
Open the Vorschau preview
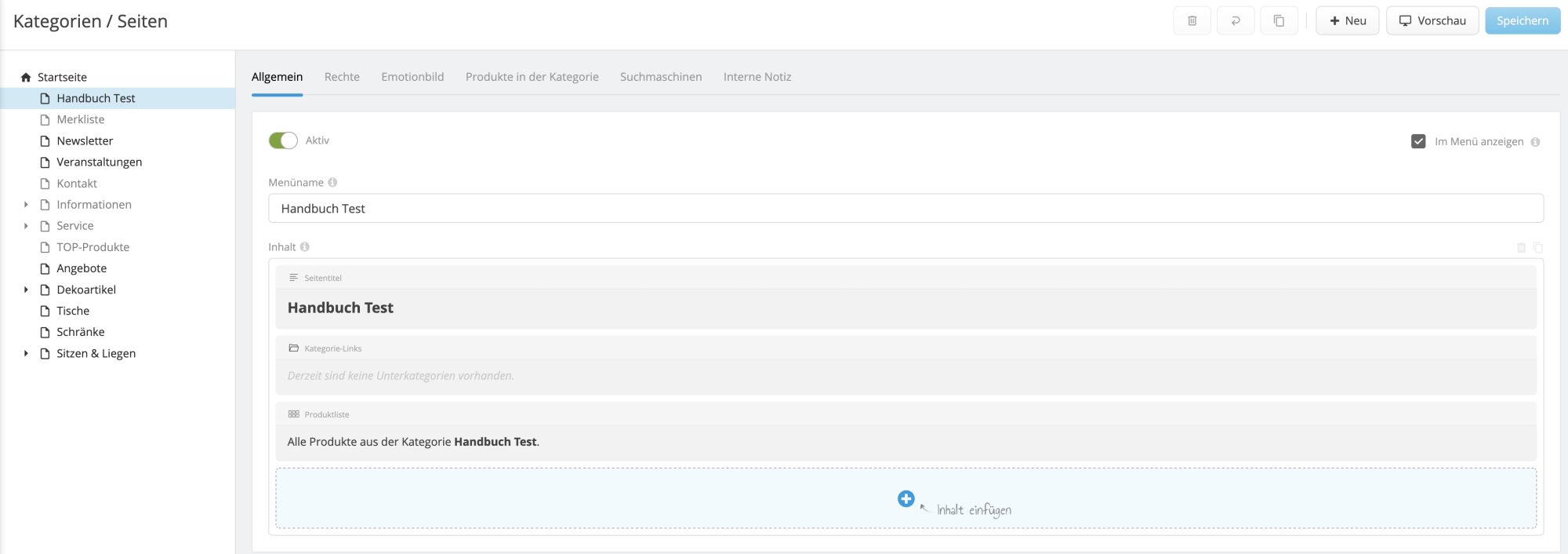(1432, 21)
